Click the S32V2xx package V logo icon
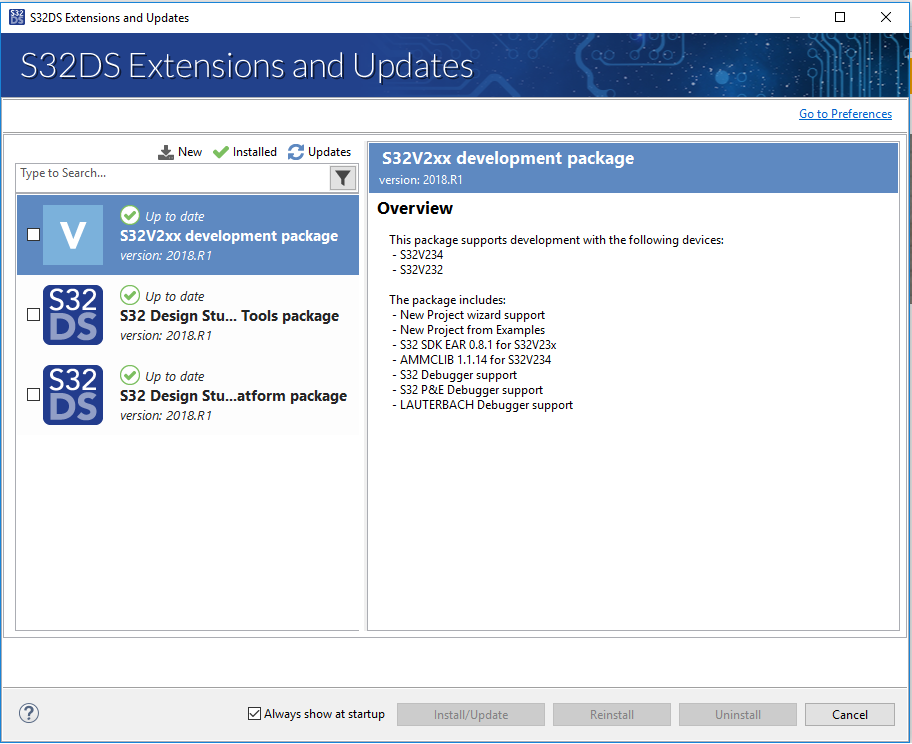 (73, 235)
